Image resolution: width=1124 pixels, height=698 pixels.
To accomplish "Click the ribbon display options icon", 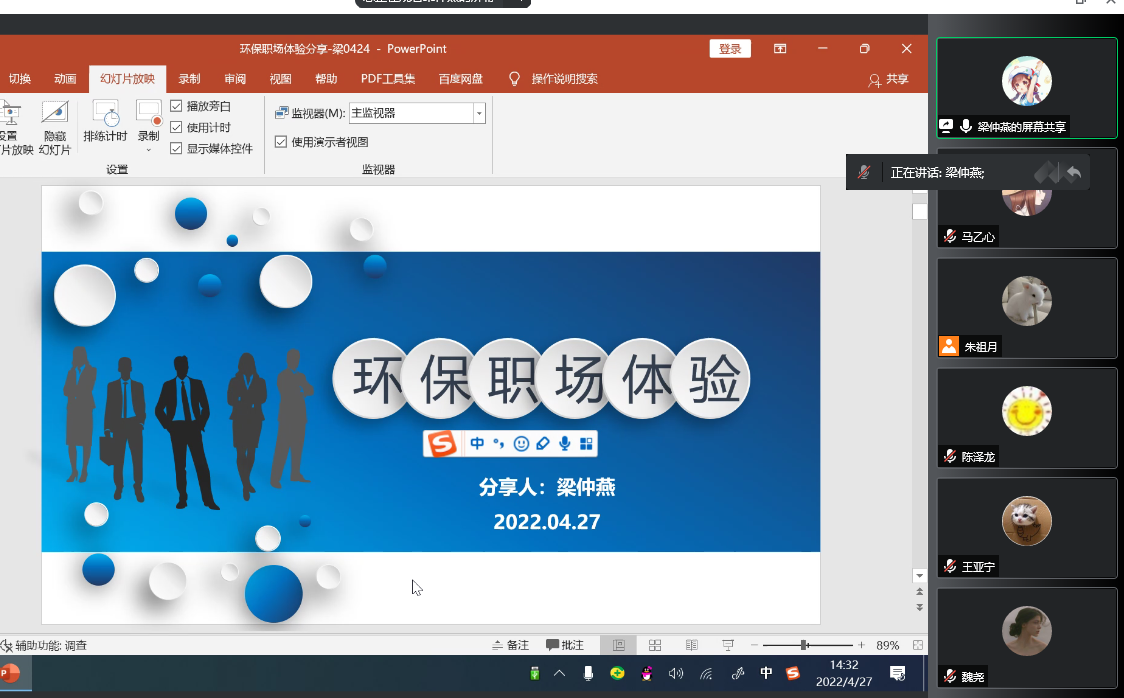I will (780, 49).
